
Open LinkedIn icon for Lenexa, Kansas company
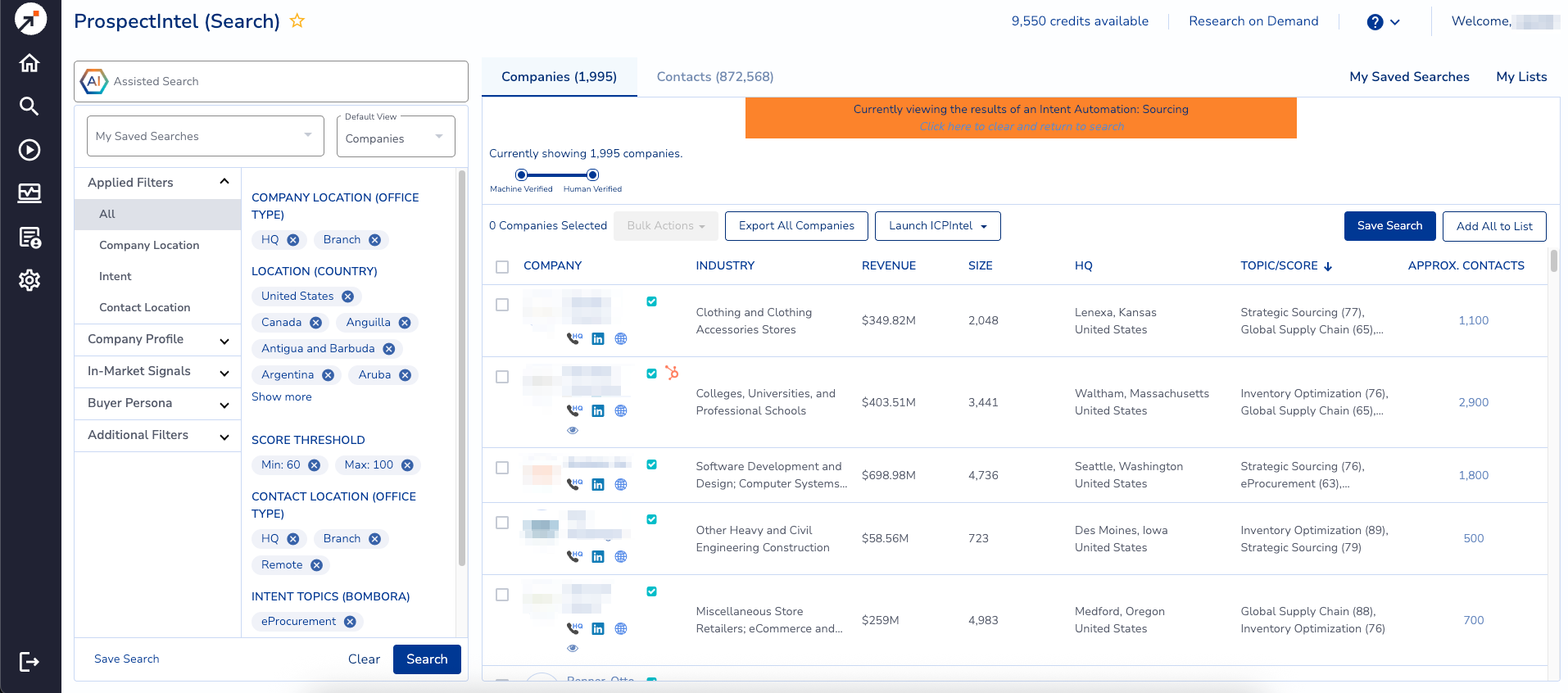tap(598, 339)
